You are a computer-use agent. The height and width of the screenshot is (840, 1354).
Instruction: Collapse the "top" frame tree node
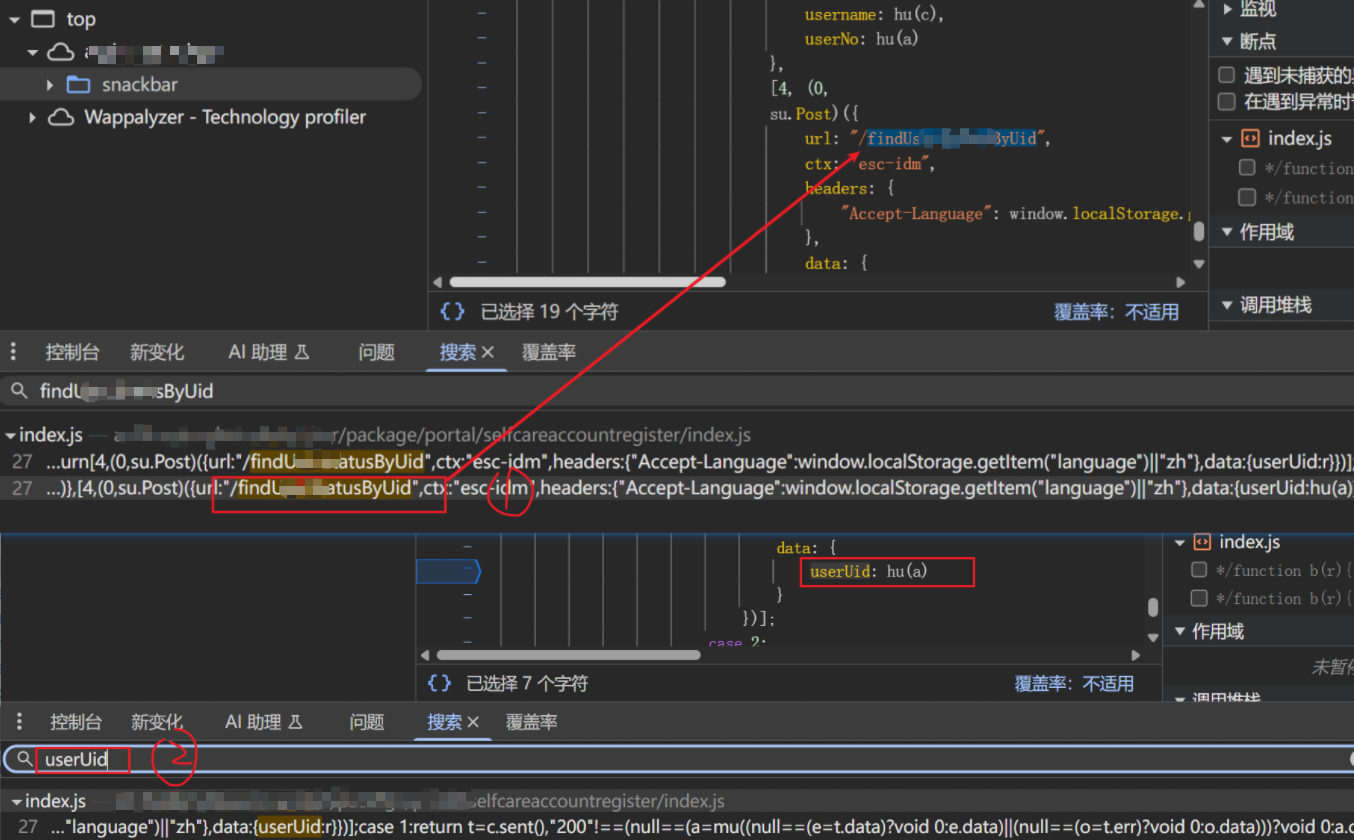pos(13,19)
